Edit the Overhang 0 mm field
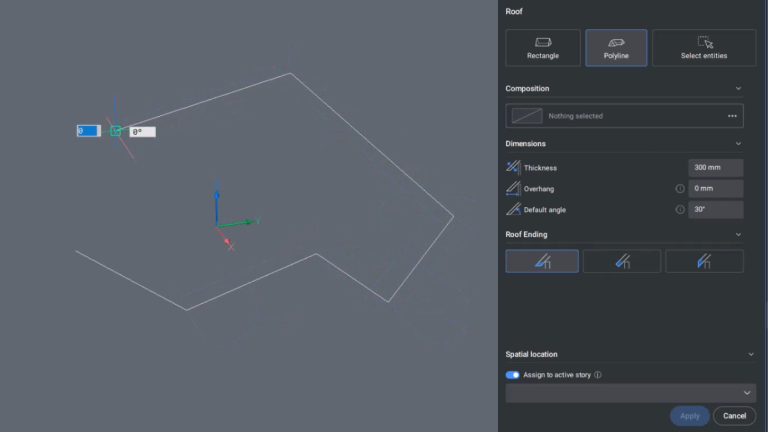768x432 pixels. [x=716, y=189]
